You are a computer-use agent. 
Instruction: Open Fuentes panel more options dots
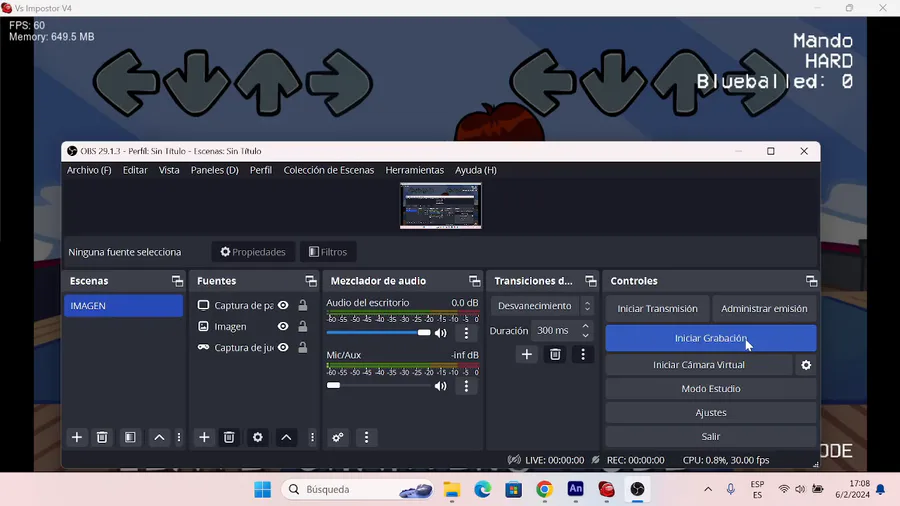[x=312, y=437]
